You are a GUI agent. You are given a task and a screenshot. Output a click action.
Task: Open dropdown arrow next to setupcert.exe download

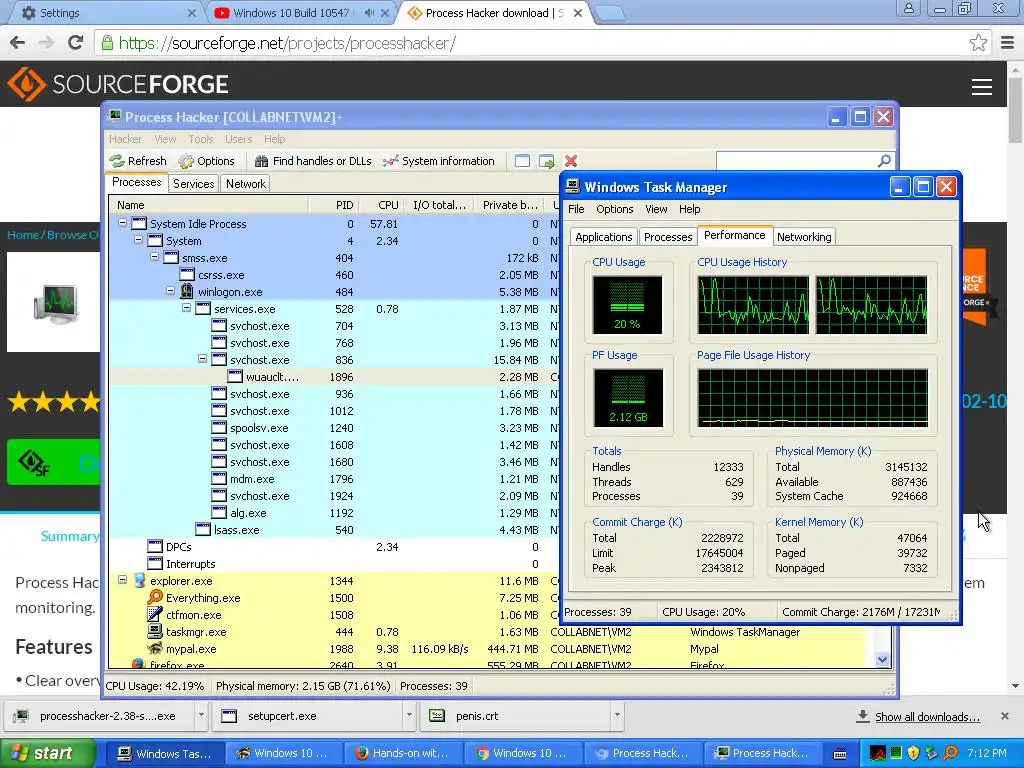click(x=409, y=715)
